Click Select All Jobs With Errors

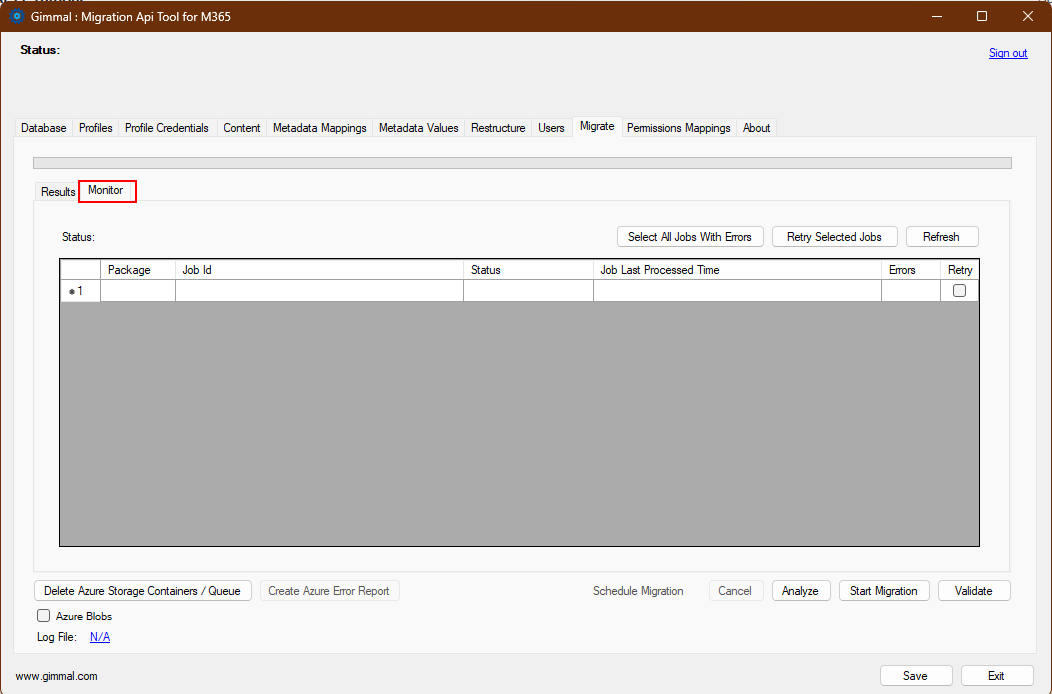690,236
